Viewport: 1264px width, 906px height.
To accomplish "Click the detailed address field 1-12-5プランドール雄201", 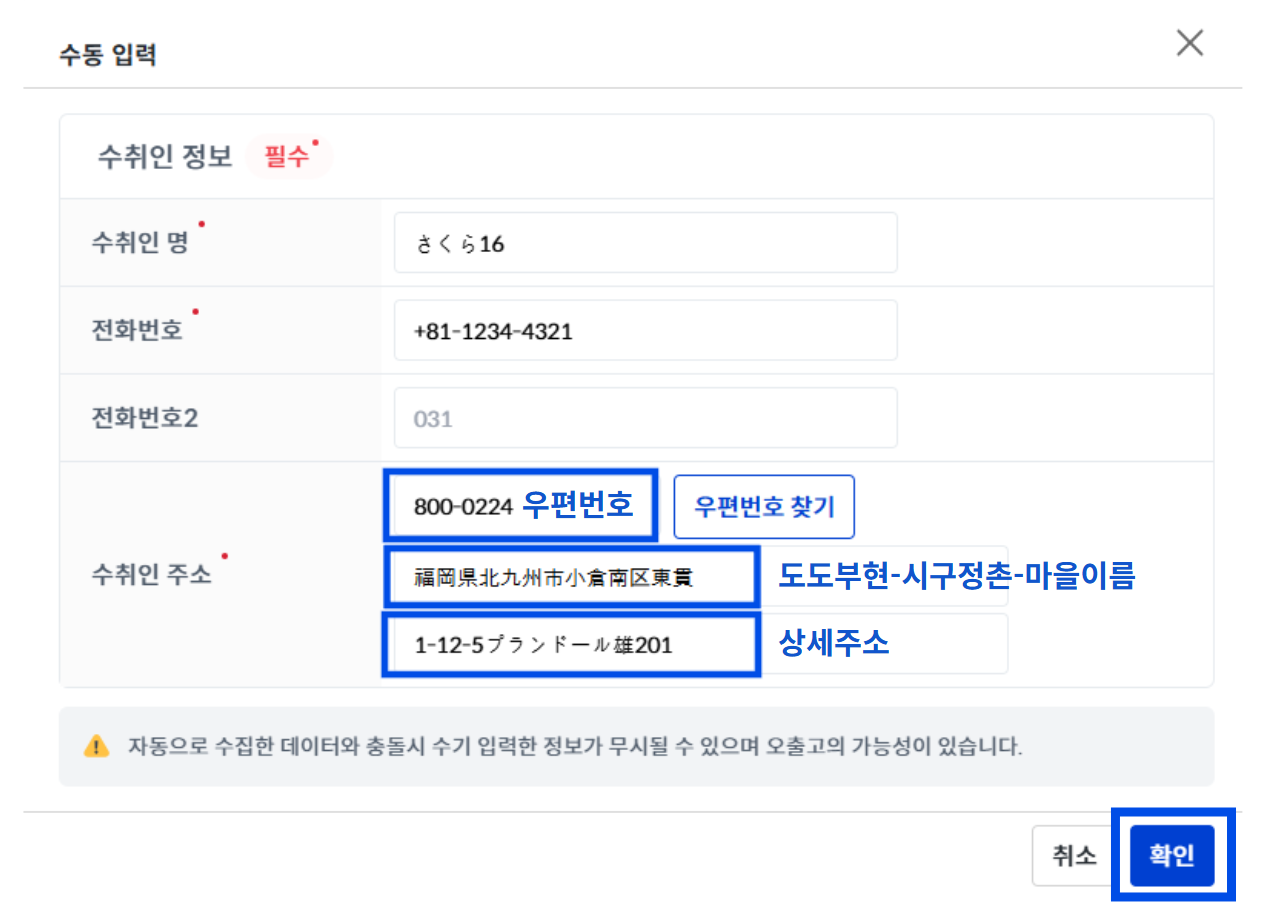I will point(571,645).
